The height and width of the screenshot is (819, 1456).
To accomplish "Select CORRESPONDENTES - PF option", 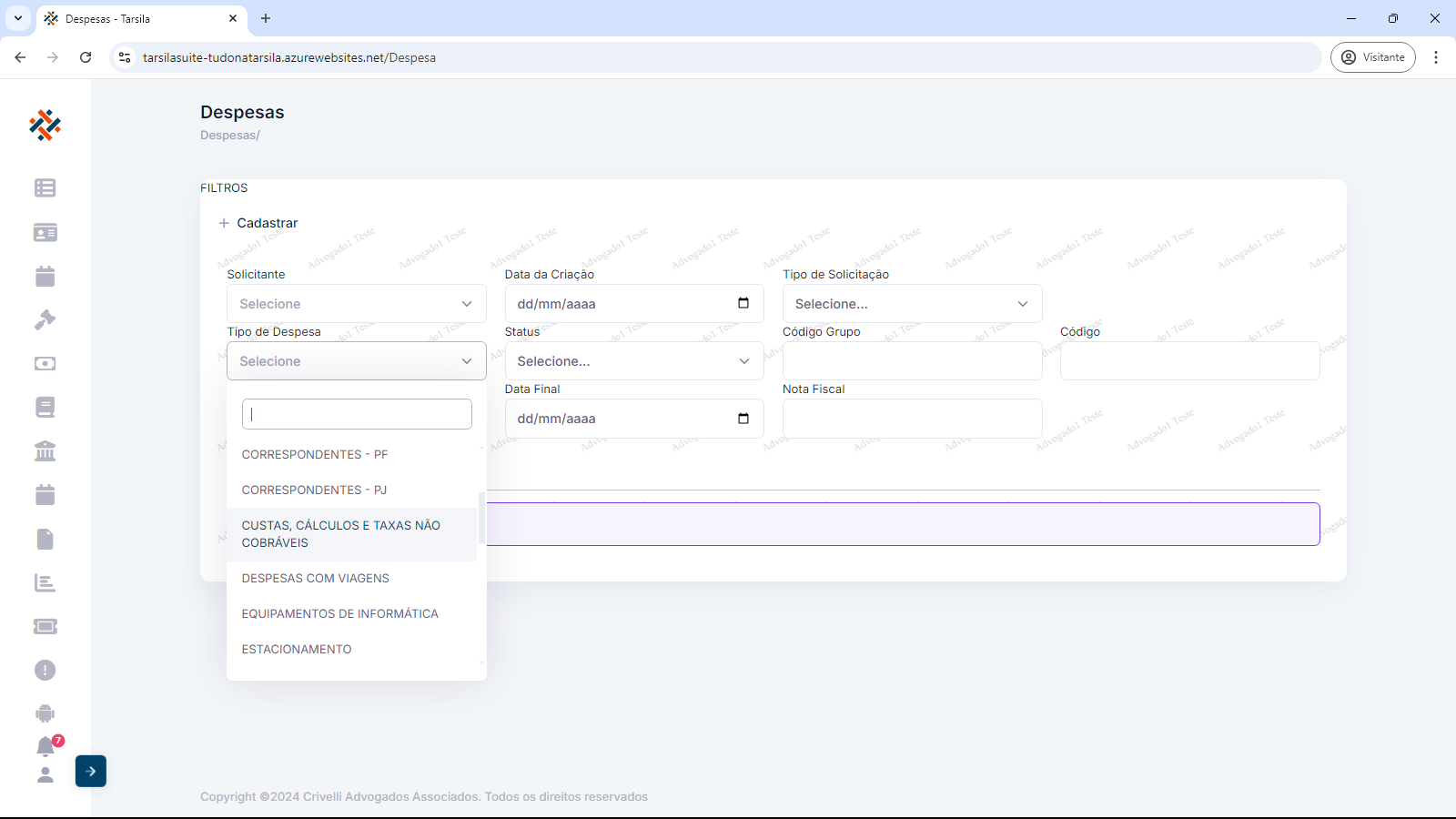I will pos(315,454).
